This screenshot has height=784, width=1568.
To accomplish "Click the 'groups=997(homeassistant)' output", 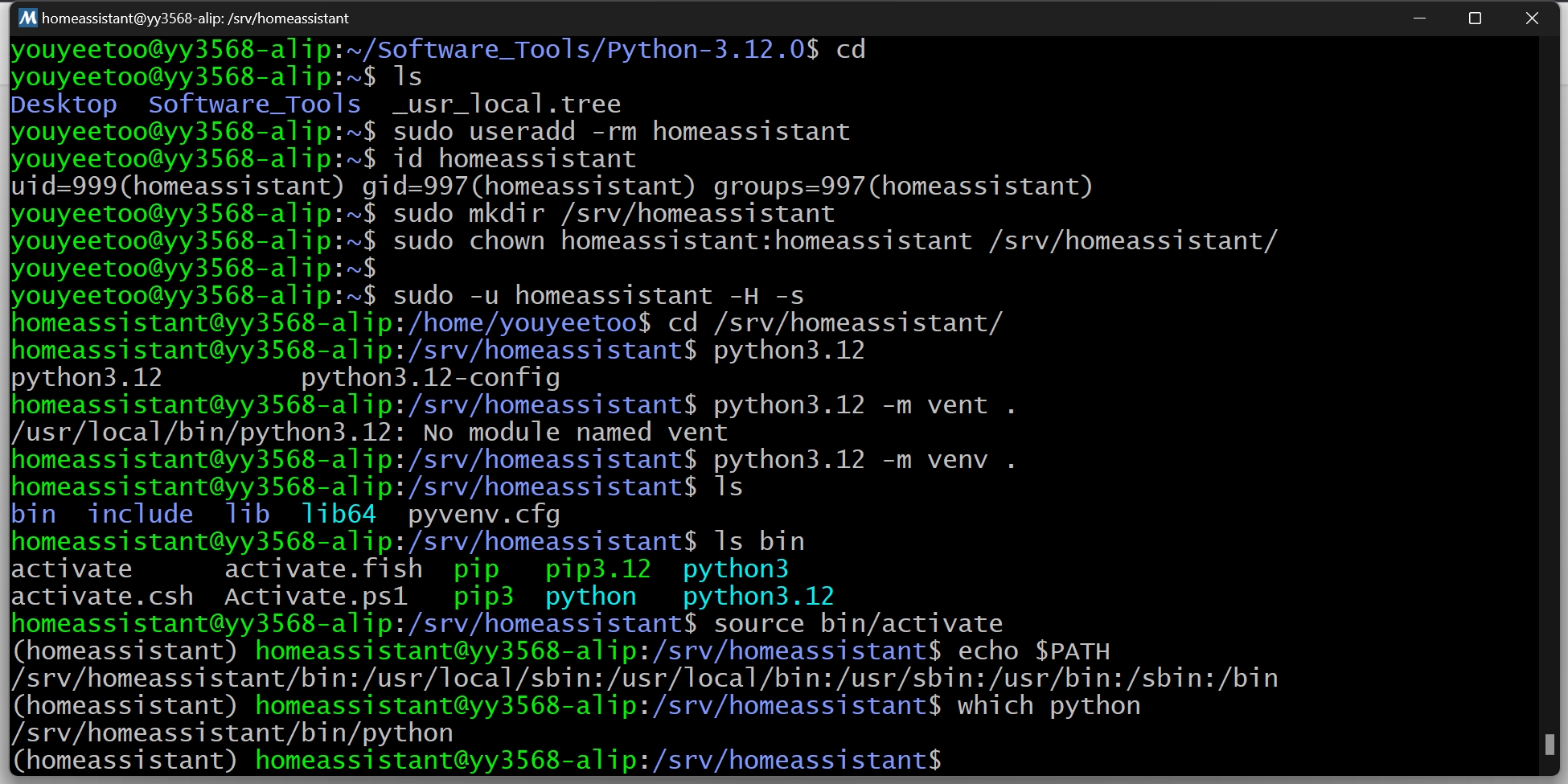I will point(902,186).
